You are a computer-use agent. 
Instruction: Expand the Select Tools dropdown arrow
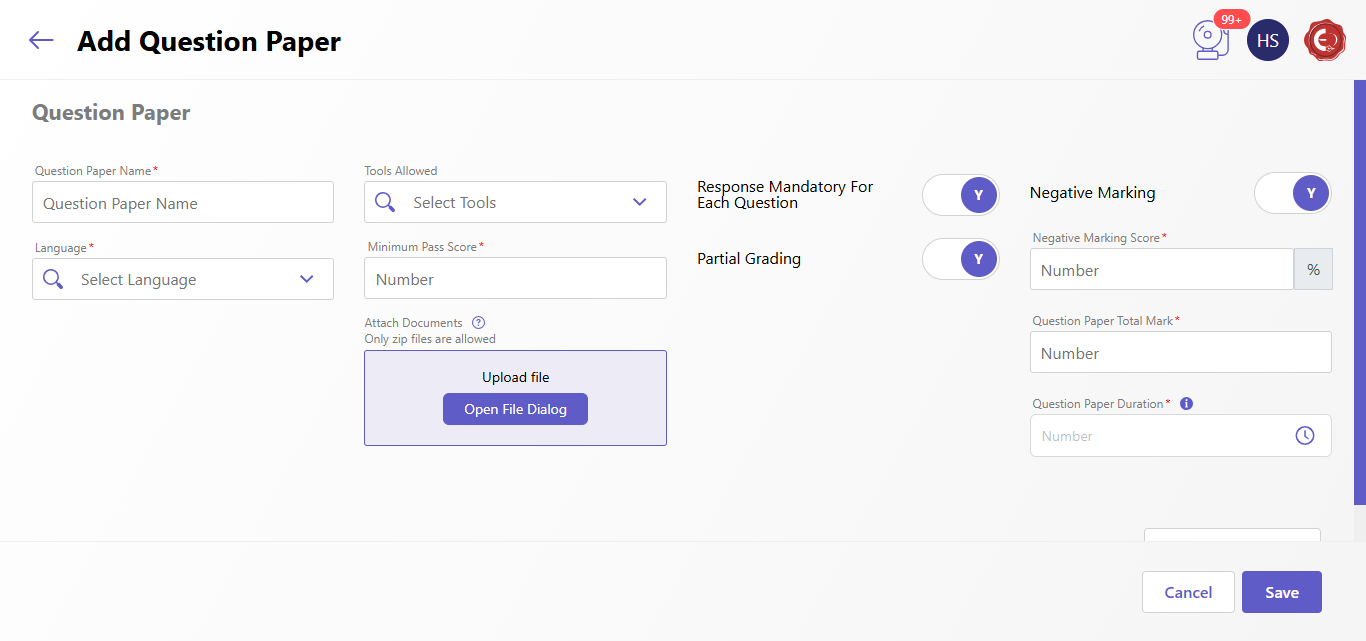[640, 202]
